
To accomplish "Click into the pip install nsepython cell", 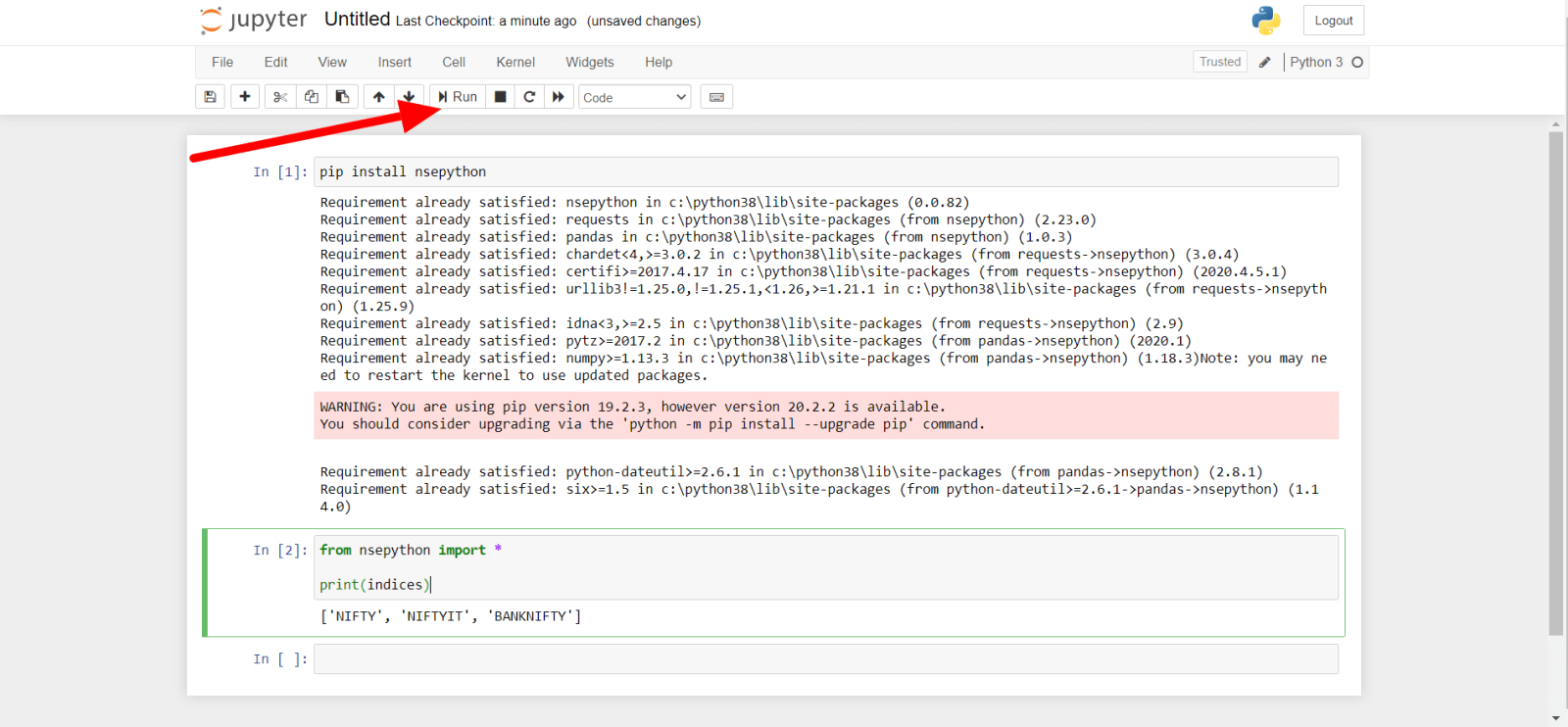I will pyautogui.click(x=826, y=171).
